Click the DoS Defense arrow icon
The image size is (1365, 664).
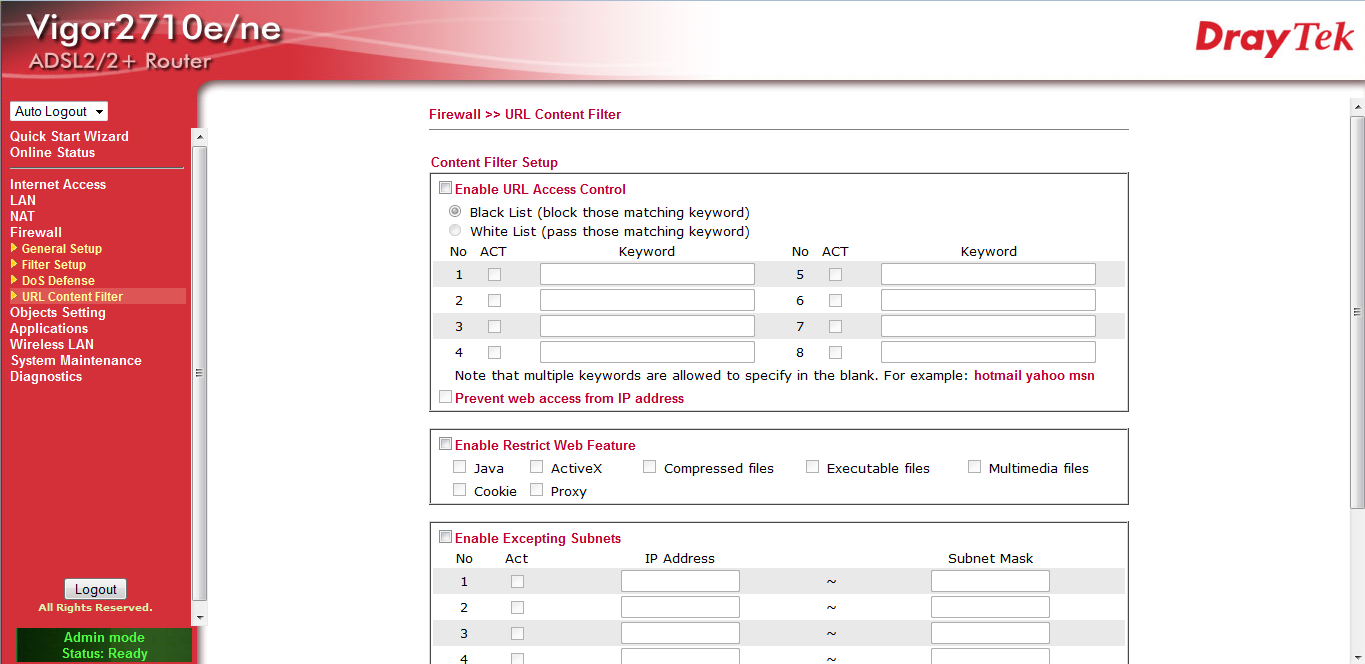tap(14, 280)
